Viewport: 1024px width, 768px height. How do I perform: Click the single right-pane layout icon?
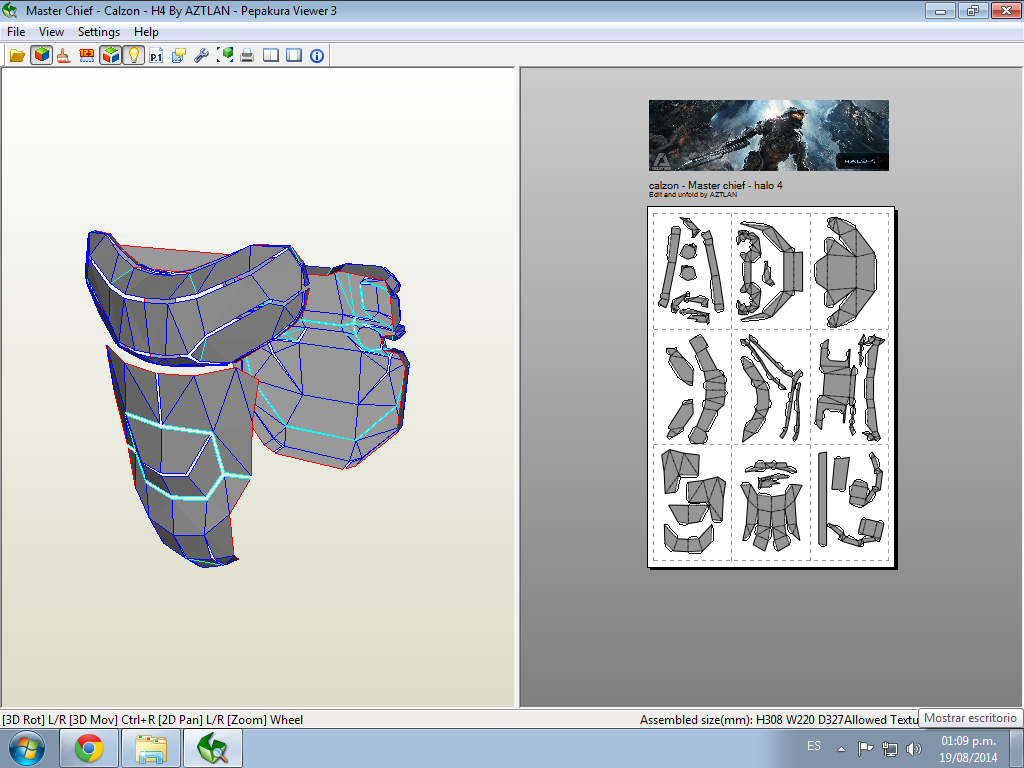[294, 56]
